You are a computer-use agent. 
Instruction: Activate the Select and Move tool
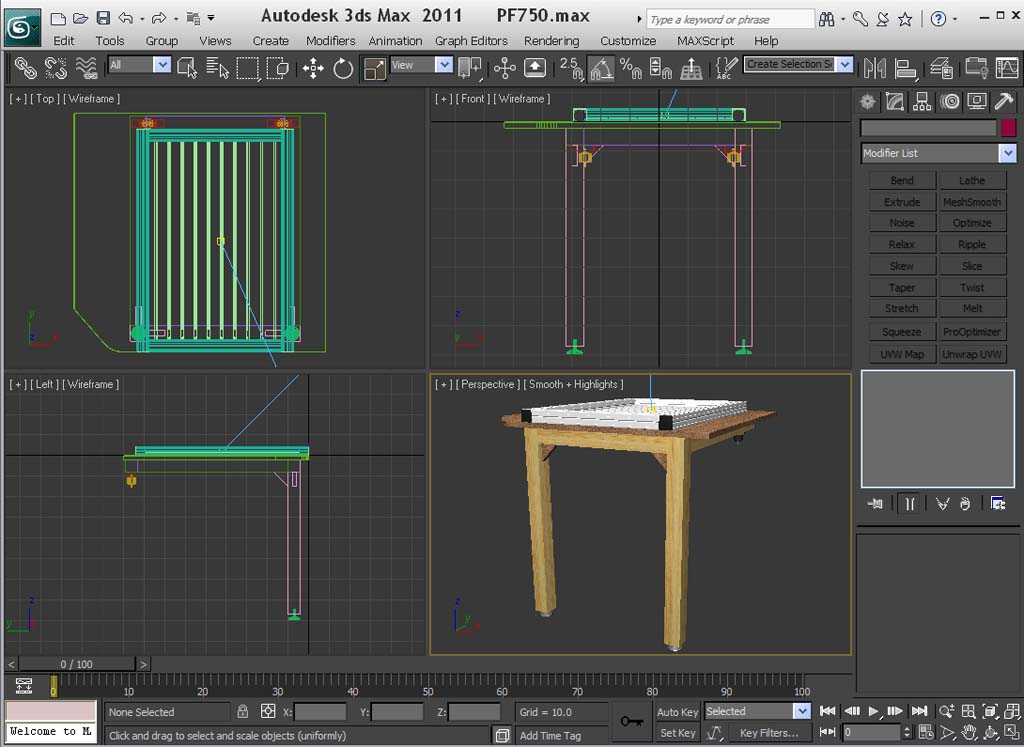coord(313,67)
